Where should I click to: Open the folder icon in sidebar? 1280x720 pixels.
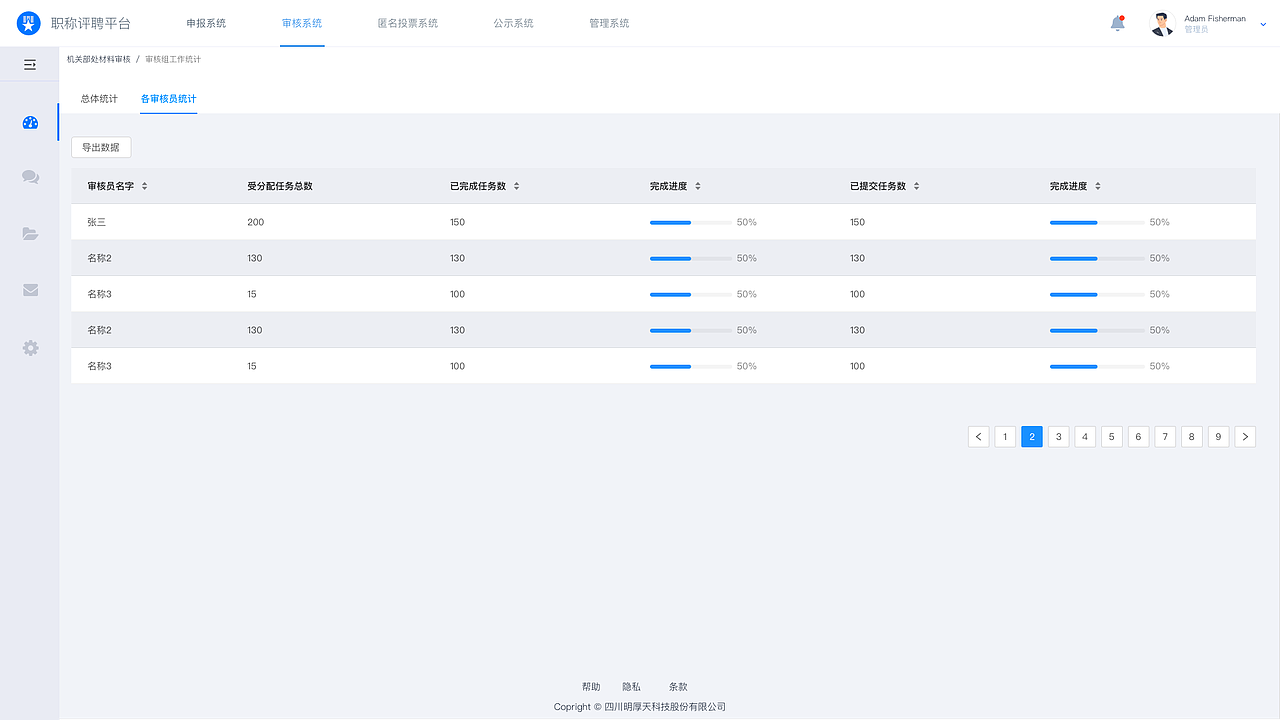[x=30, y=234]
